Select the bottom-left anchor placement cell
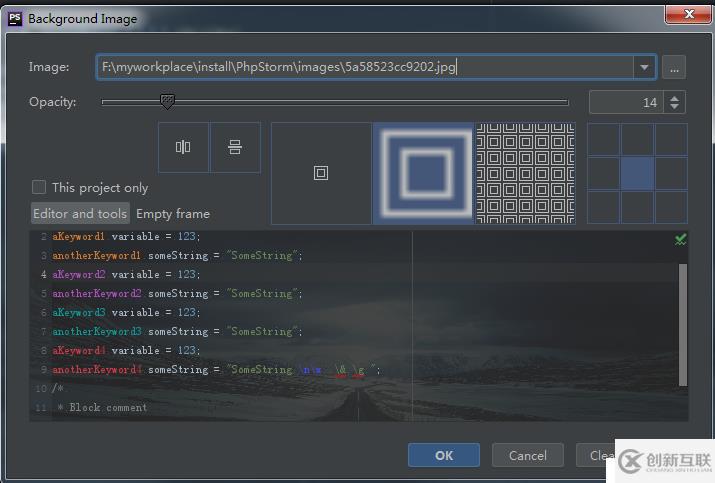This screenshot has width=715, height=483. coord(603,207)
